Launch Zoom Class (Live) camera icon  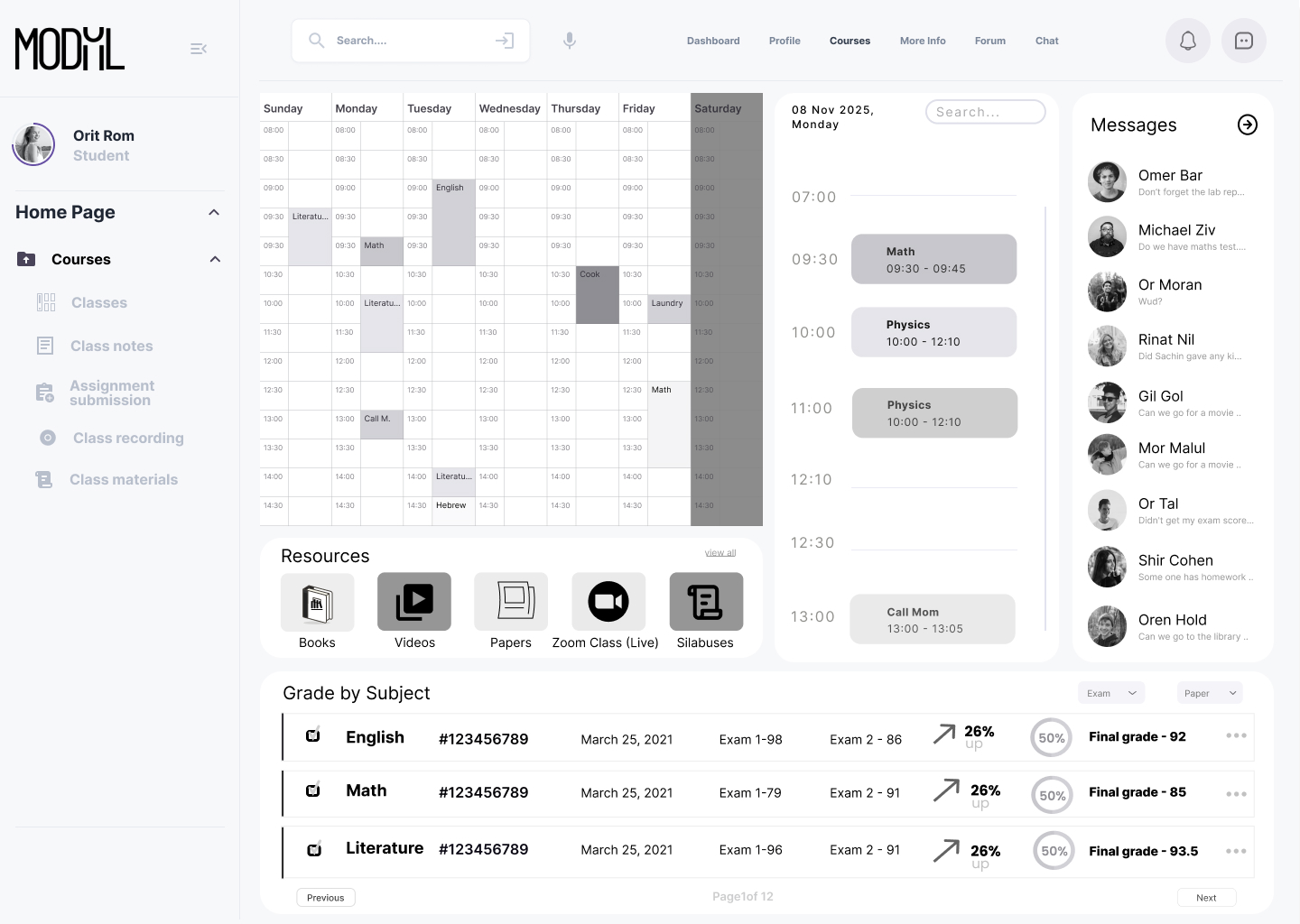[x=608, y=602]
